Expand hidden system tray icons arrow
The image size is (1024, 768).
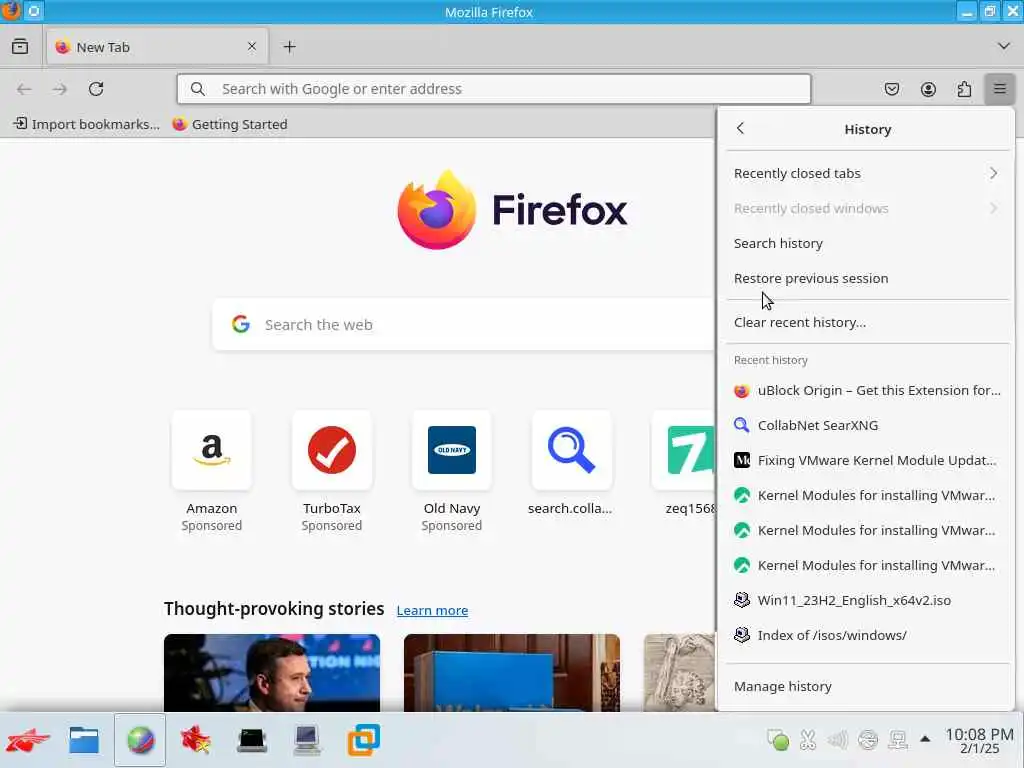925,739
